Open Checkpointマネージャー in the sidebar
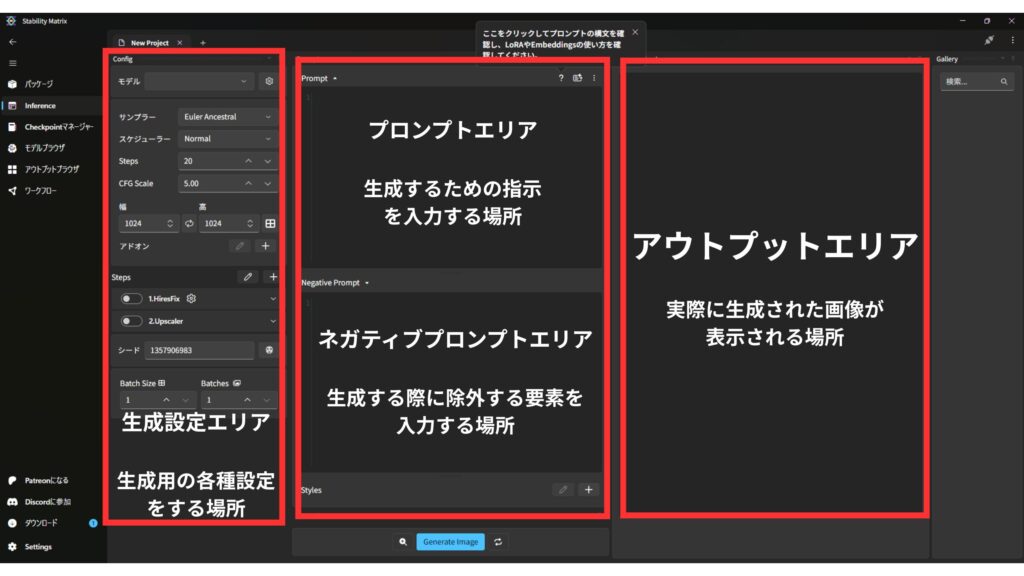 click(58, 127)
